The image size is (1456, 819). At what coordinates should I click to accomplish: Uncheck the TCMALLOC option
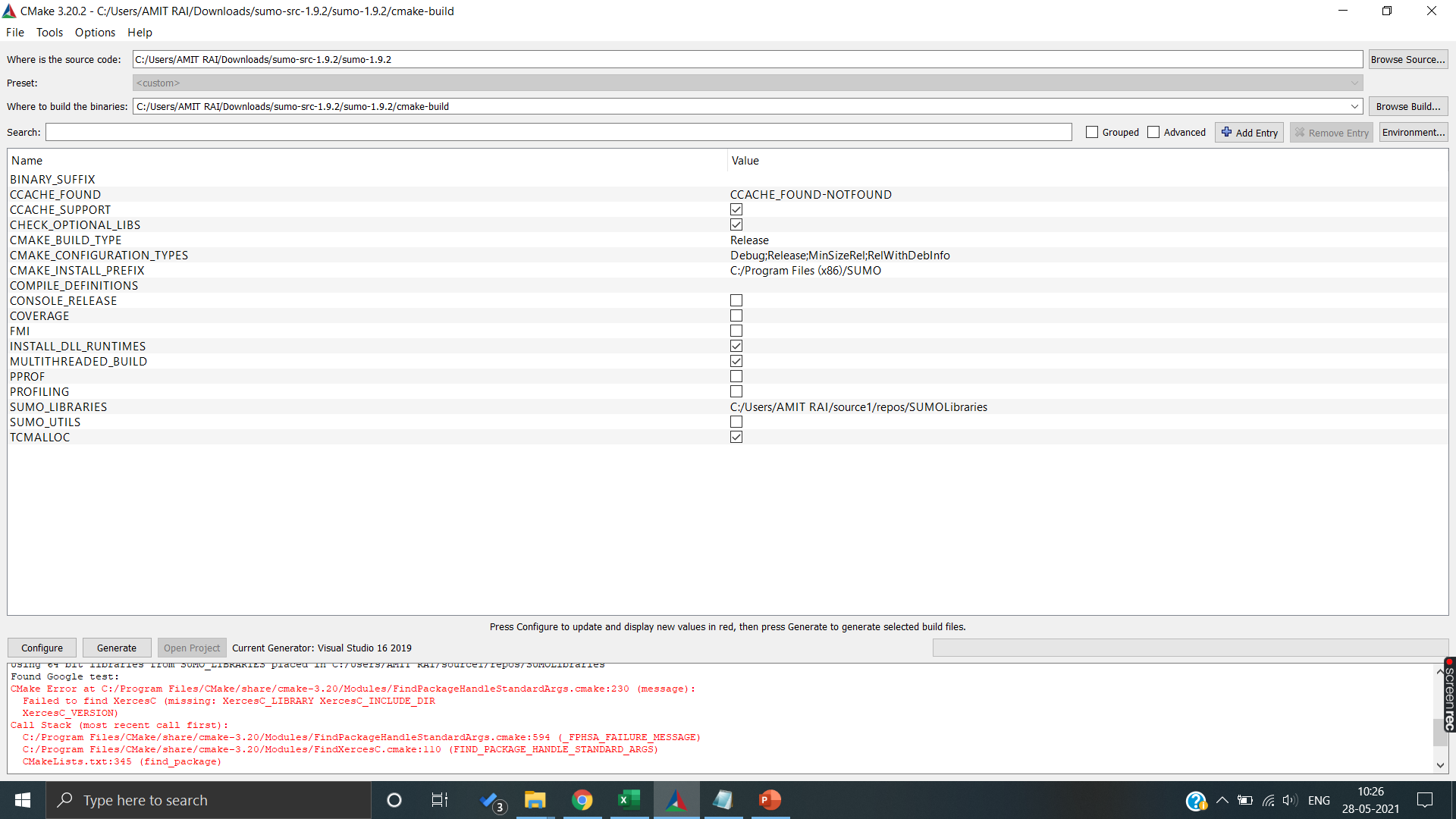click(x=736, y=438)
